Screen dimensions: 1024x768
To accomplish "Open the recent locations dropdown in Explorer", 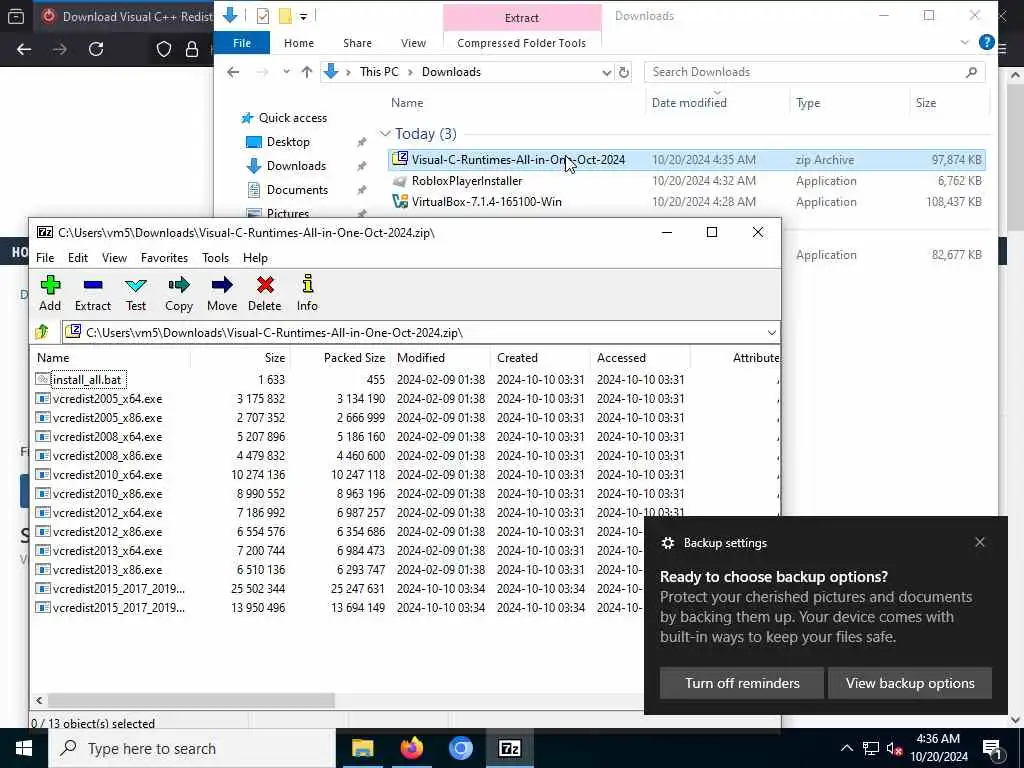I will 286,72.
